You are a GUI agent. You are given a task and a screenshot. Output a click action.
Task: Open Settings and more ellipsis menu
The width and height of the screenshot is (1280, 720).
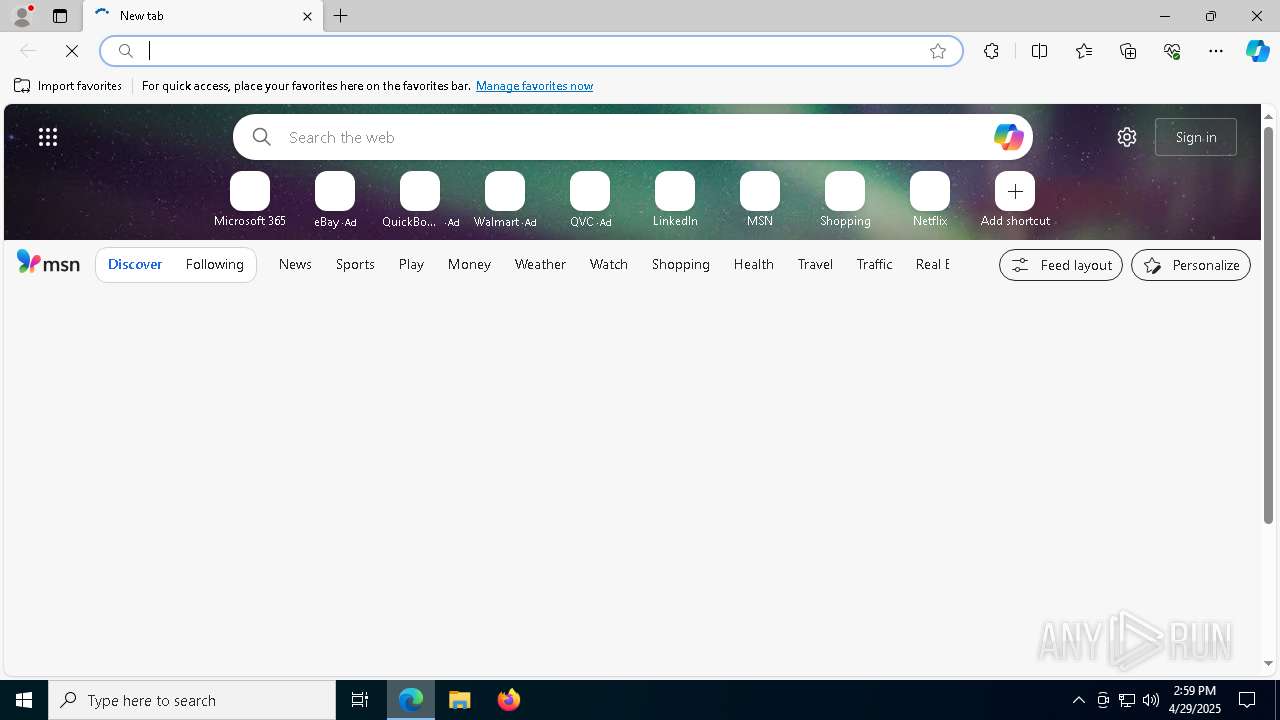click(x=1216, y=51)
